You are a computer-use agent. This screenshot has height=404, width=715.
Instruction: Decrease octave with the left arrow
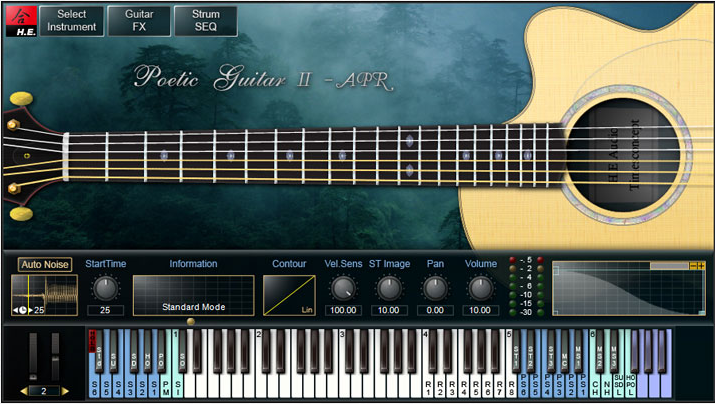point(24,390)
